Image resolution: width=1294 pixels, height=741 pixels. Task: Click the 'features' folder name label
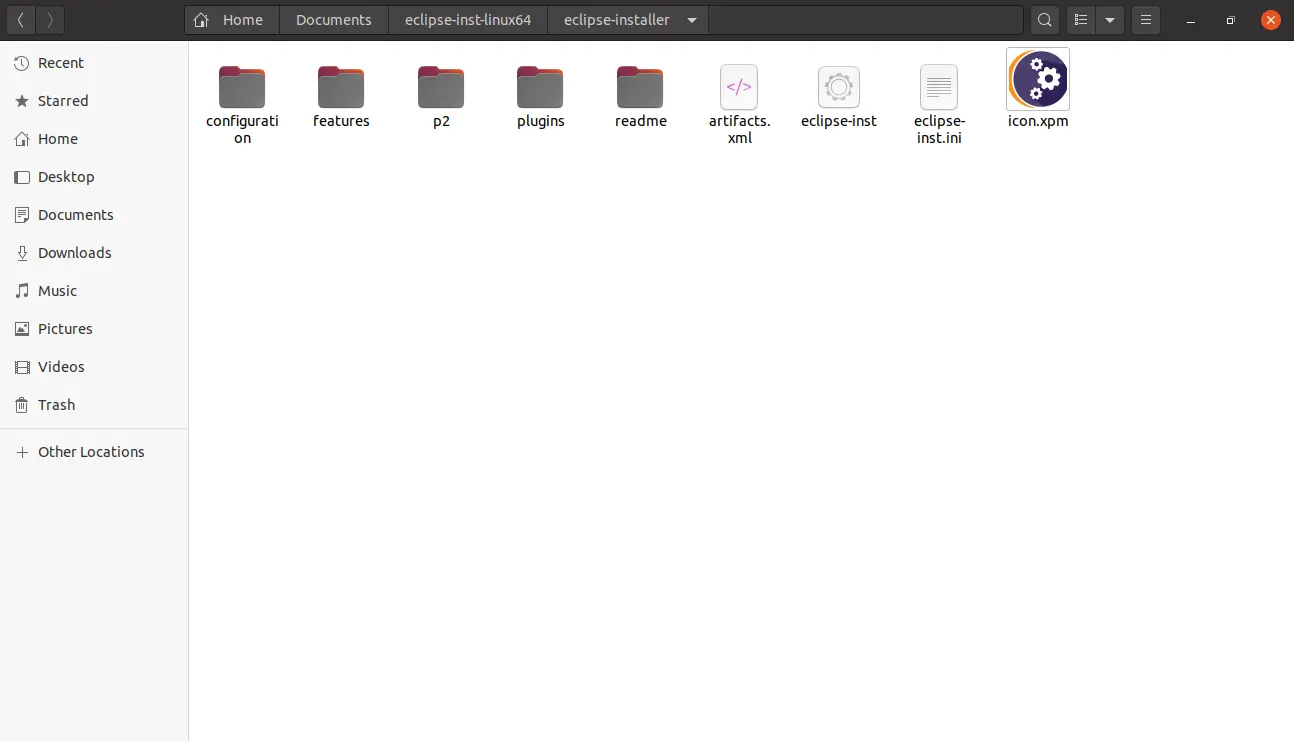[341, 121]
